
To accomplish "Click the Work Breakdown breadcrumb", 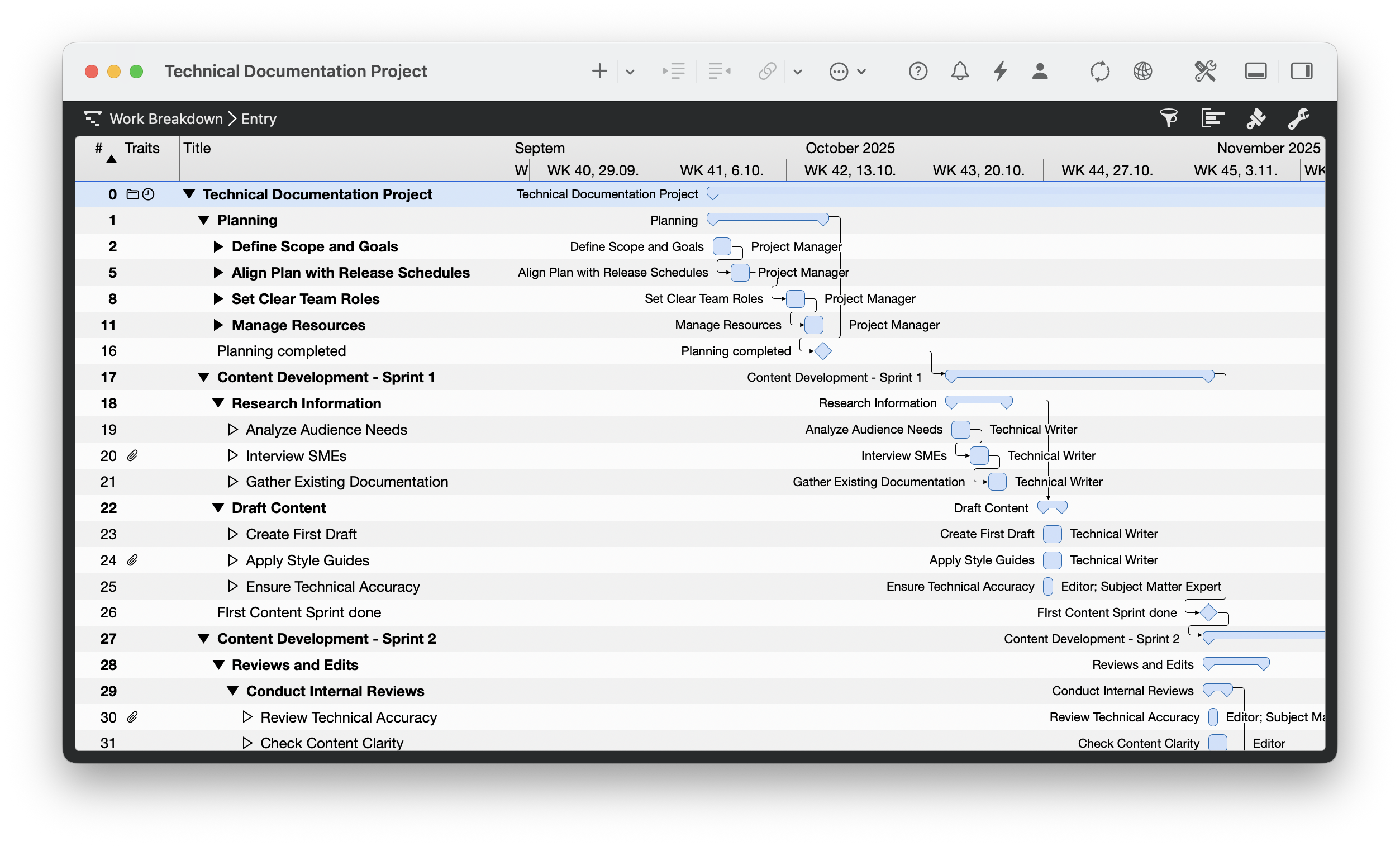I will pos(166,119).
